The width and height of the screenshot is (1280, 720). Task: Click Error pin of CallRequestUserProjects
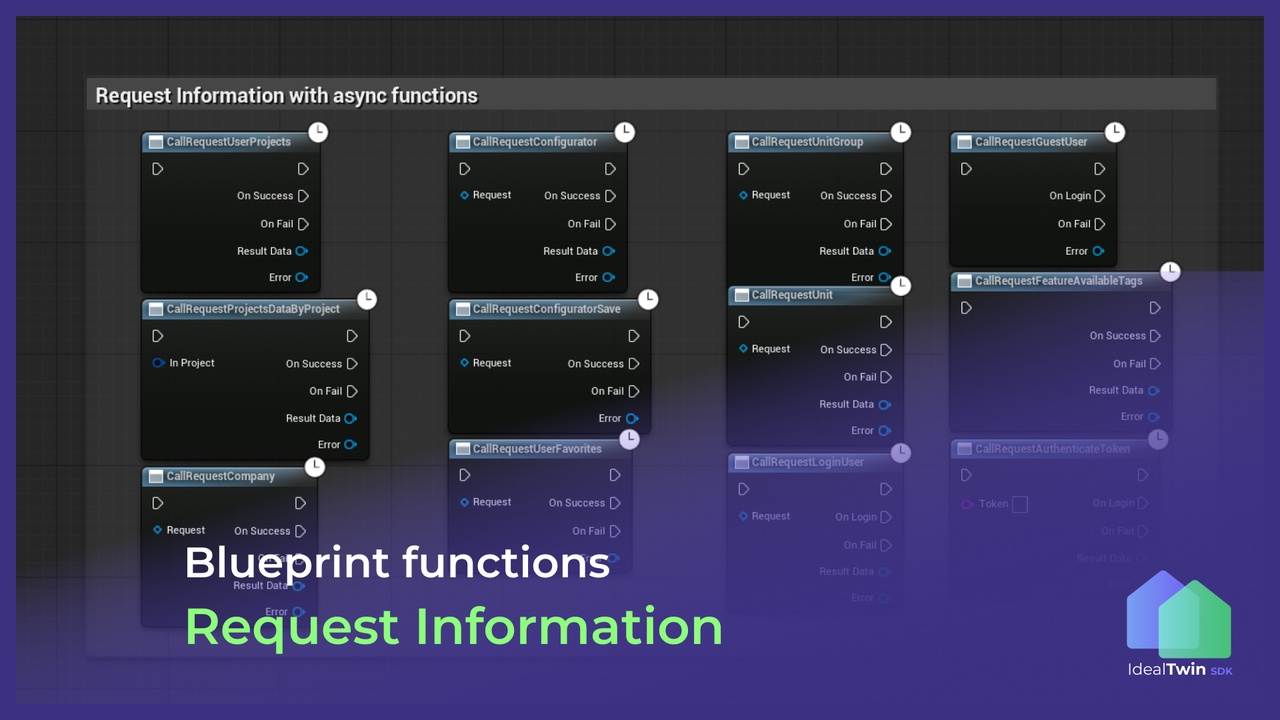click(x=302, y=278)
